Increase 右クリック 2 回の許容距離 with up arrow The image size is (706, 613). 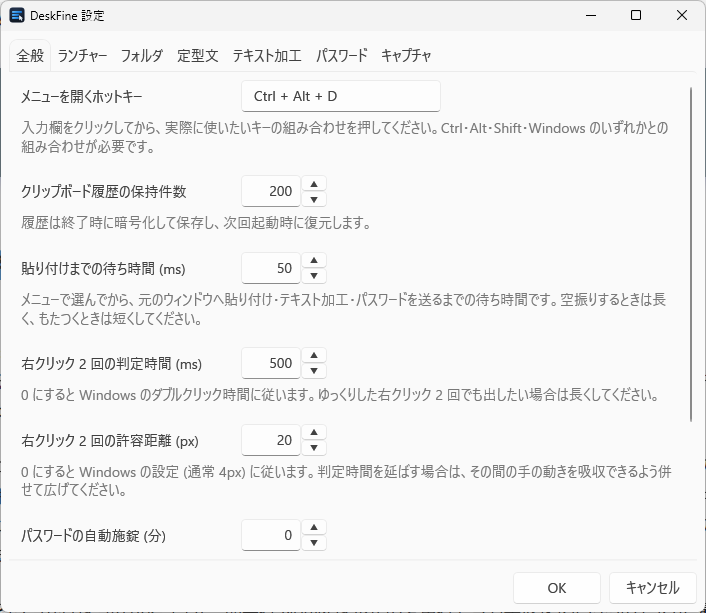[314, 432]
